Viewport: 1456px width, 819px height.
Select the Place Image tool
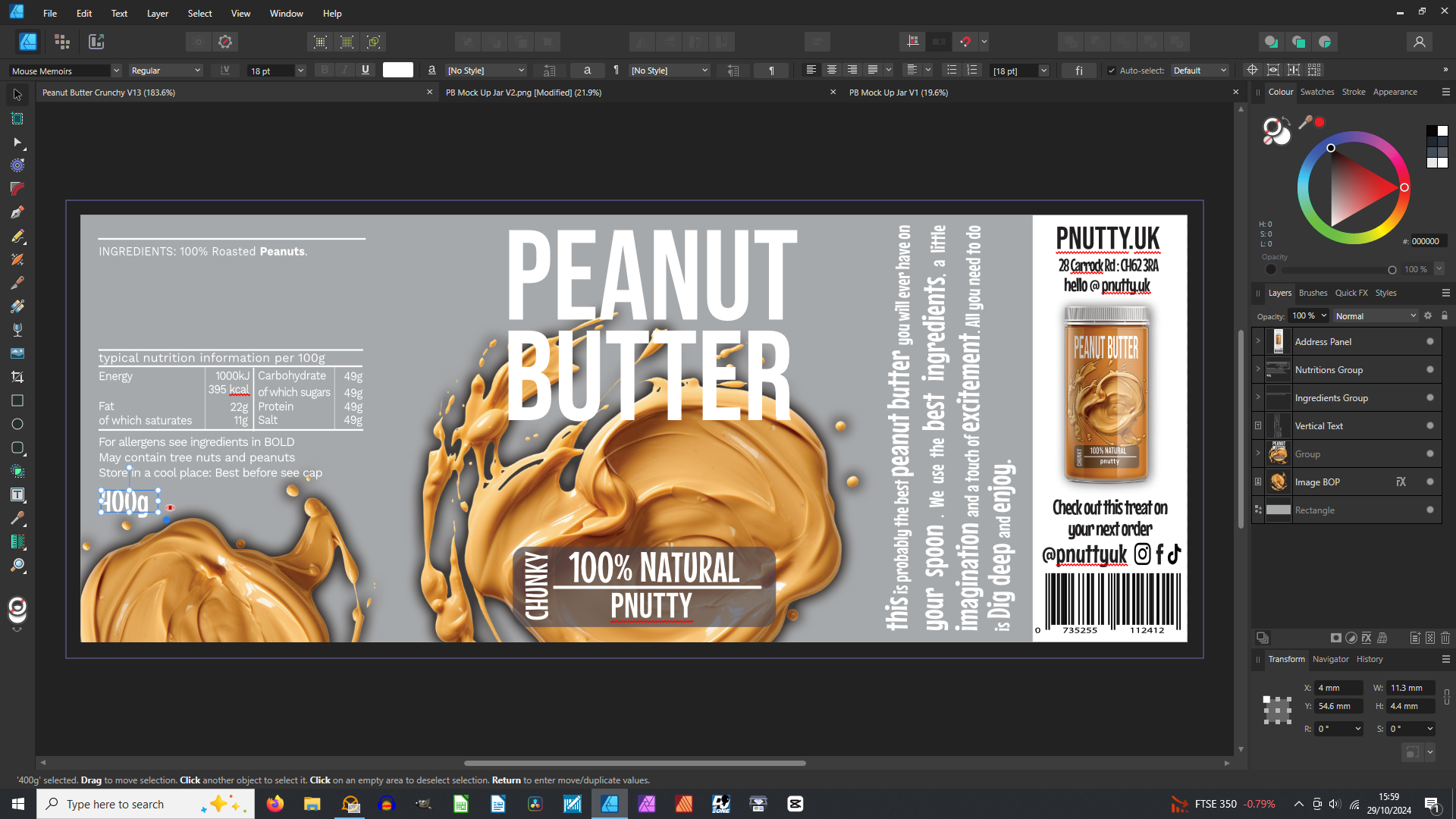pyautogui.click(x=17, y=353)
